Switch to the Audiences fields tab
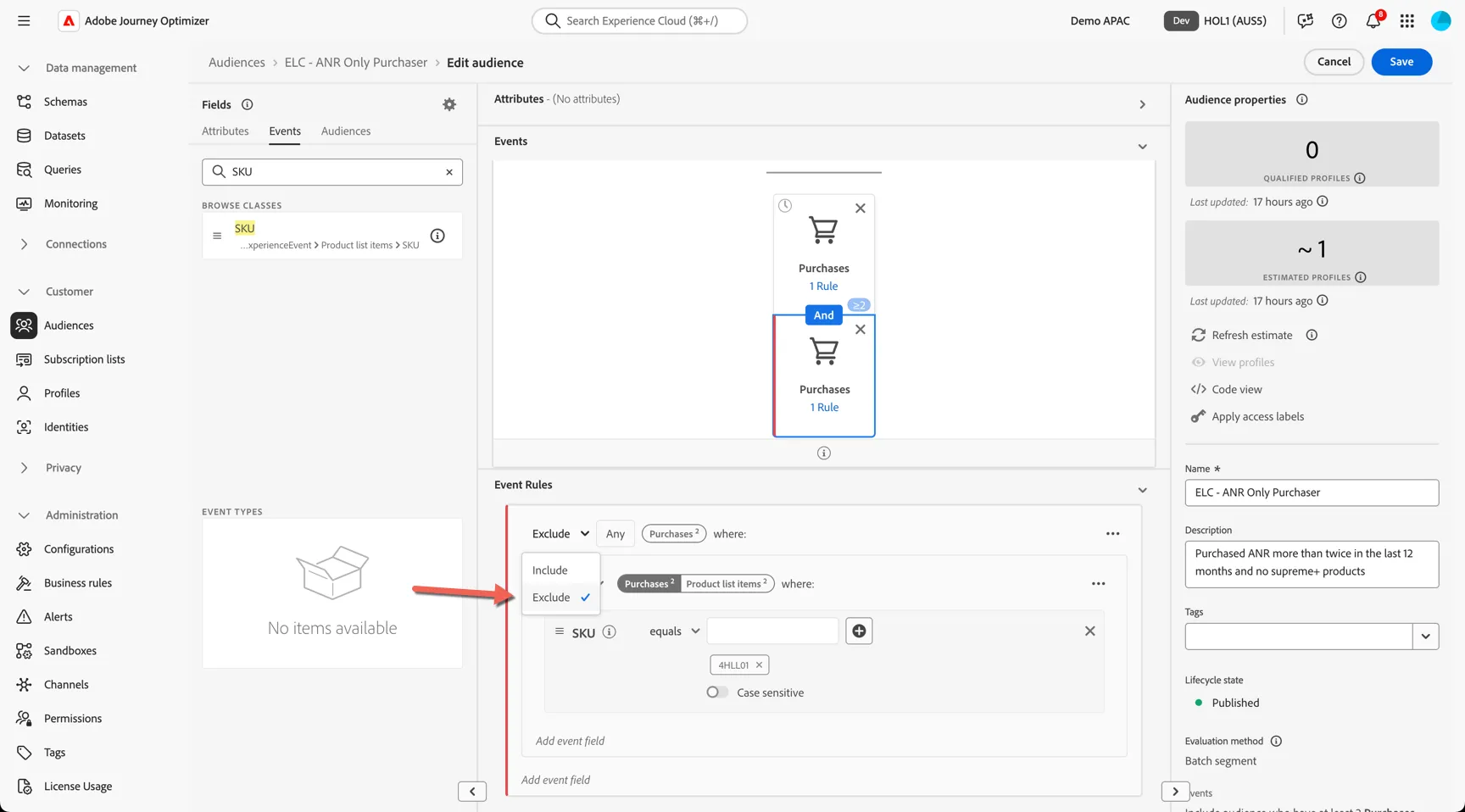This screenshot has height=812, width=1465. [346, 131]
